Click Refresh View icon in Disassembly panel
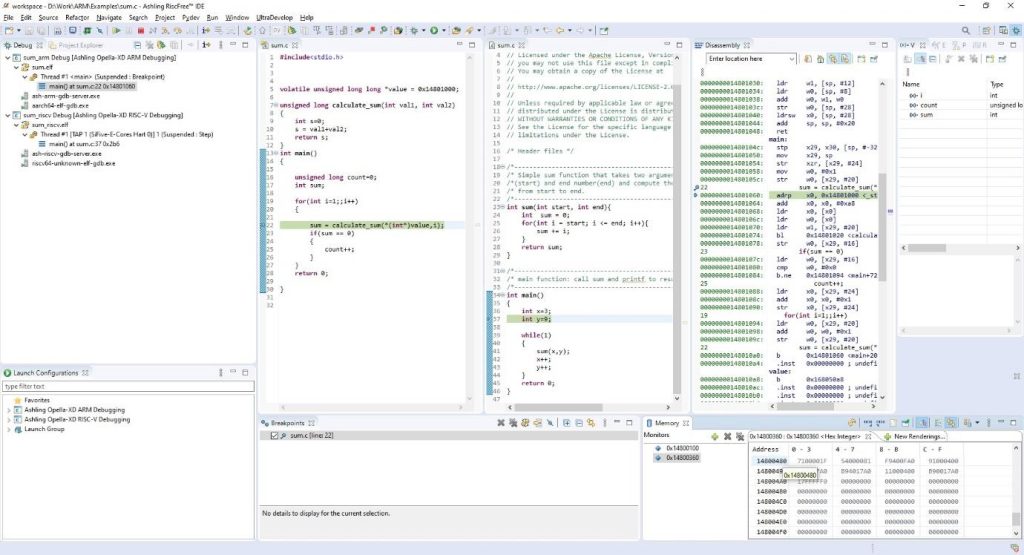 click(x=808, y=59)
